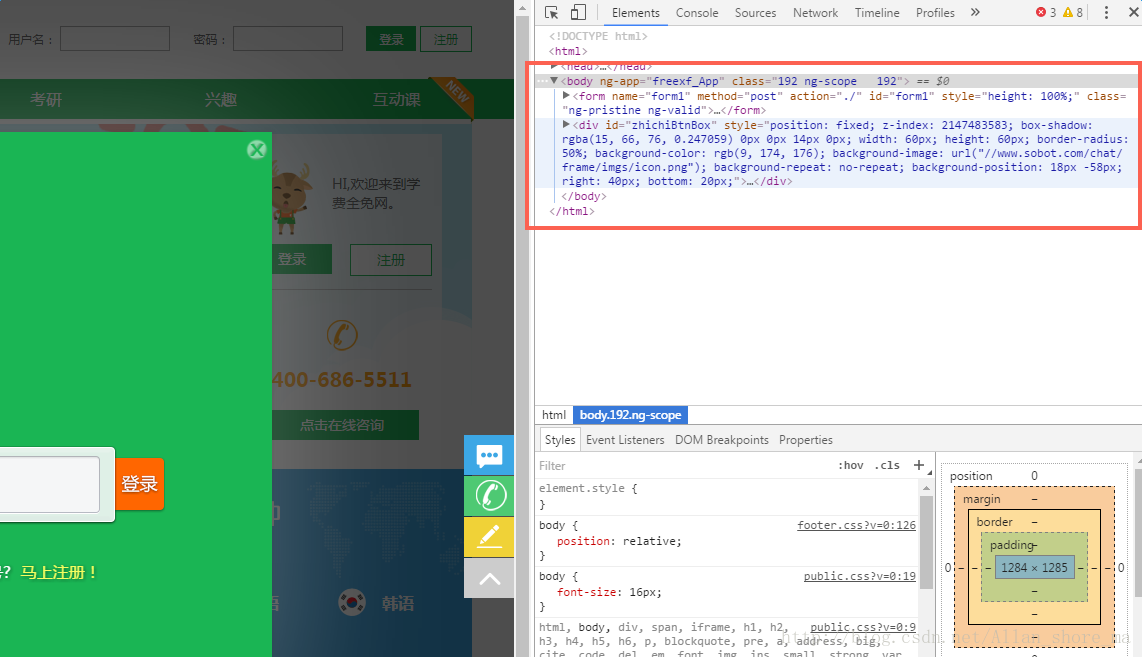Open the DevTools three-dot menu

pyautogui.click(x=1106, y=12)
